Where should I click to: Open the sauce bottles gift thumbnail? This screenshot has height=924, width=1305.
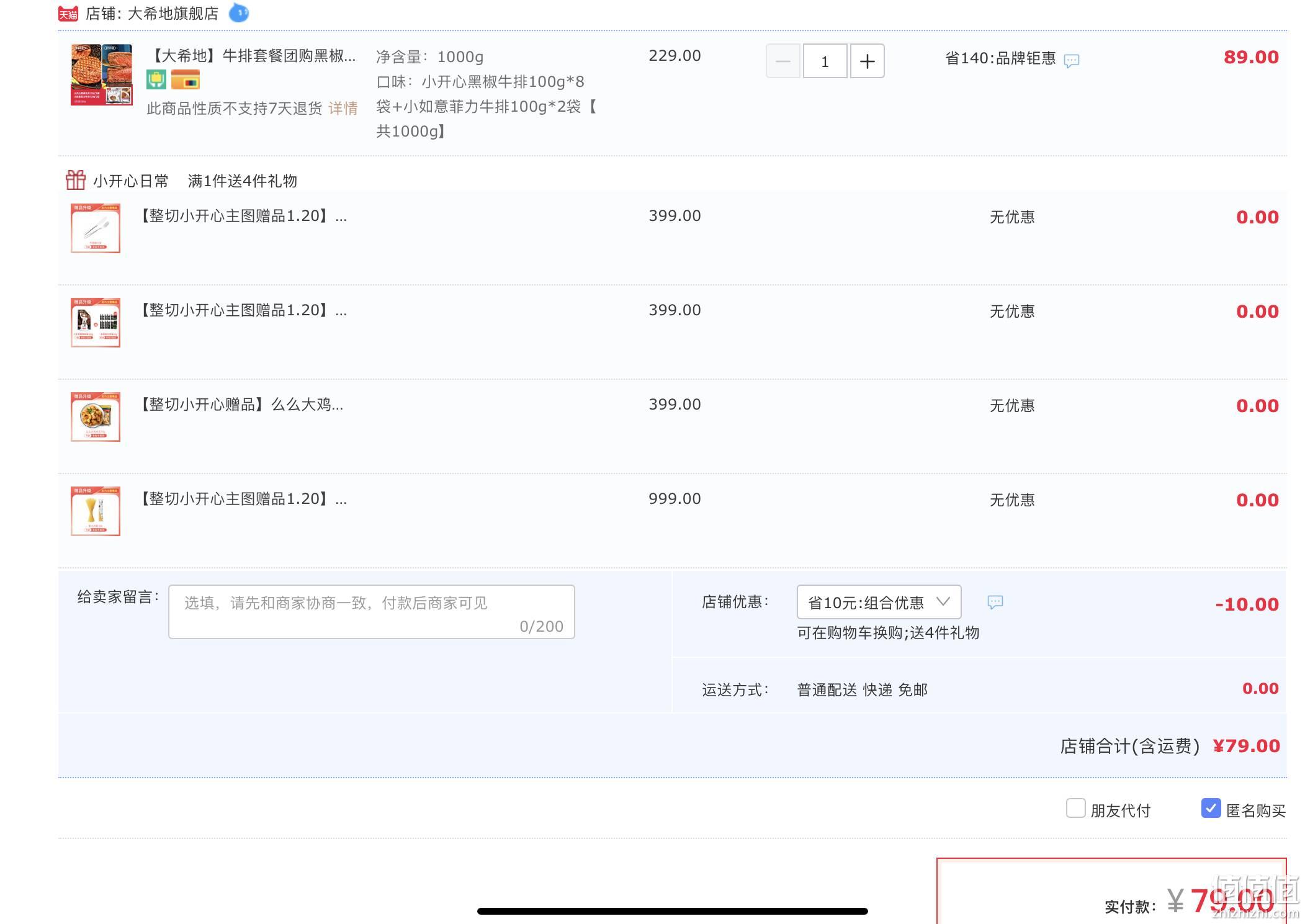(96, 323)
